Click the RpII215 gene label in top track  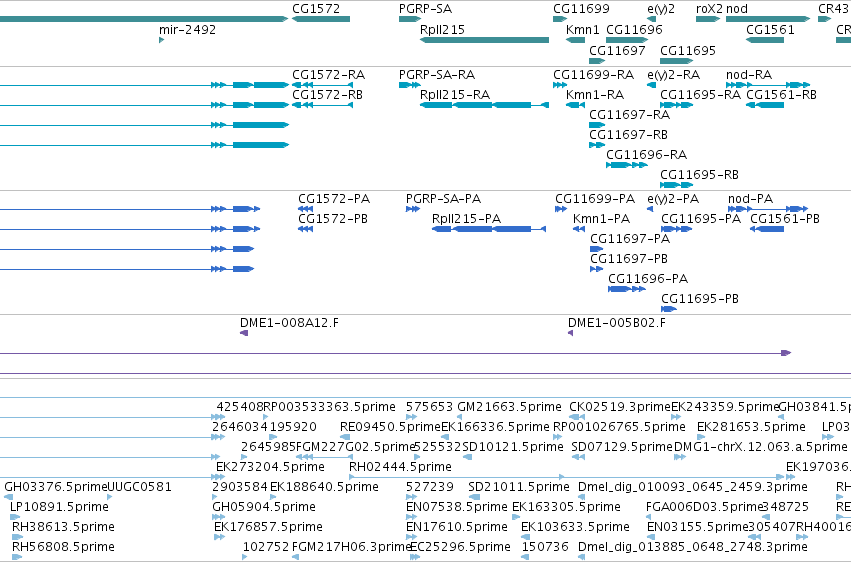442,30
